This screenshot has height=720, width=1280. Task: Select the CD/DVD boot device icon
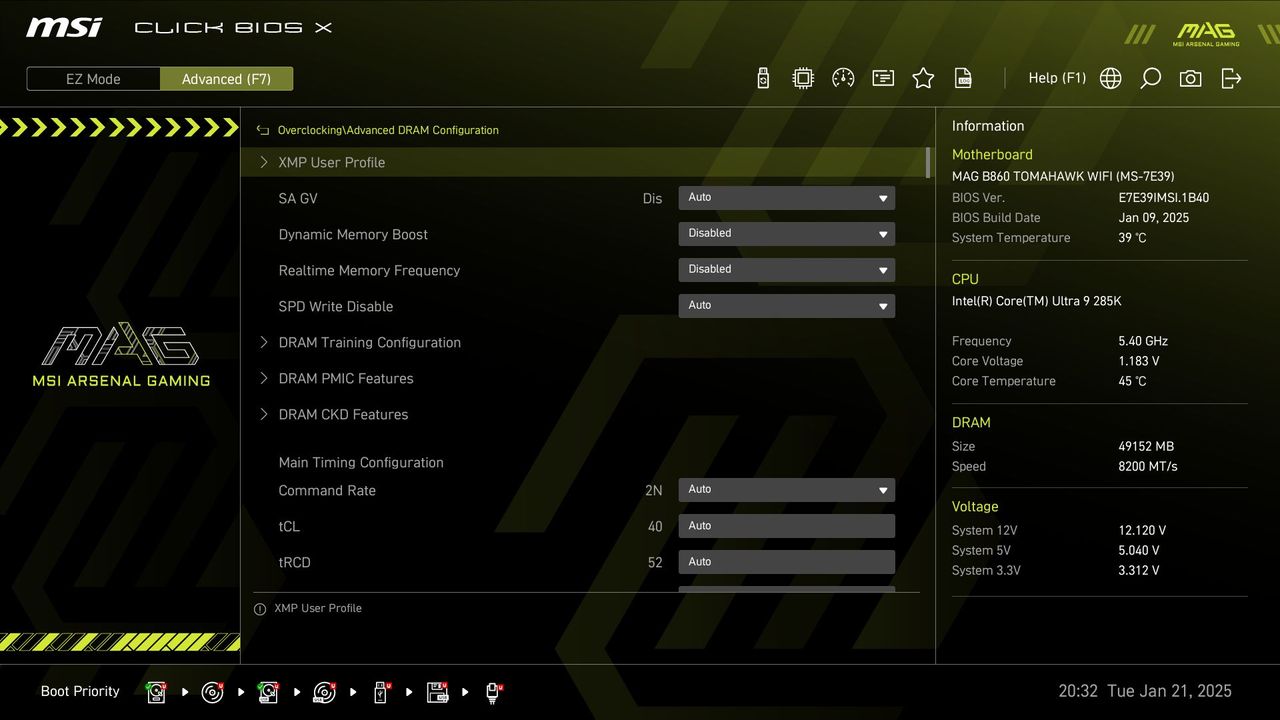click(x=212, y=691)
